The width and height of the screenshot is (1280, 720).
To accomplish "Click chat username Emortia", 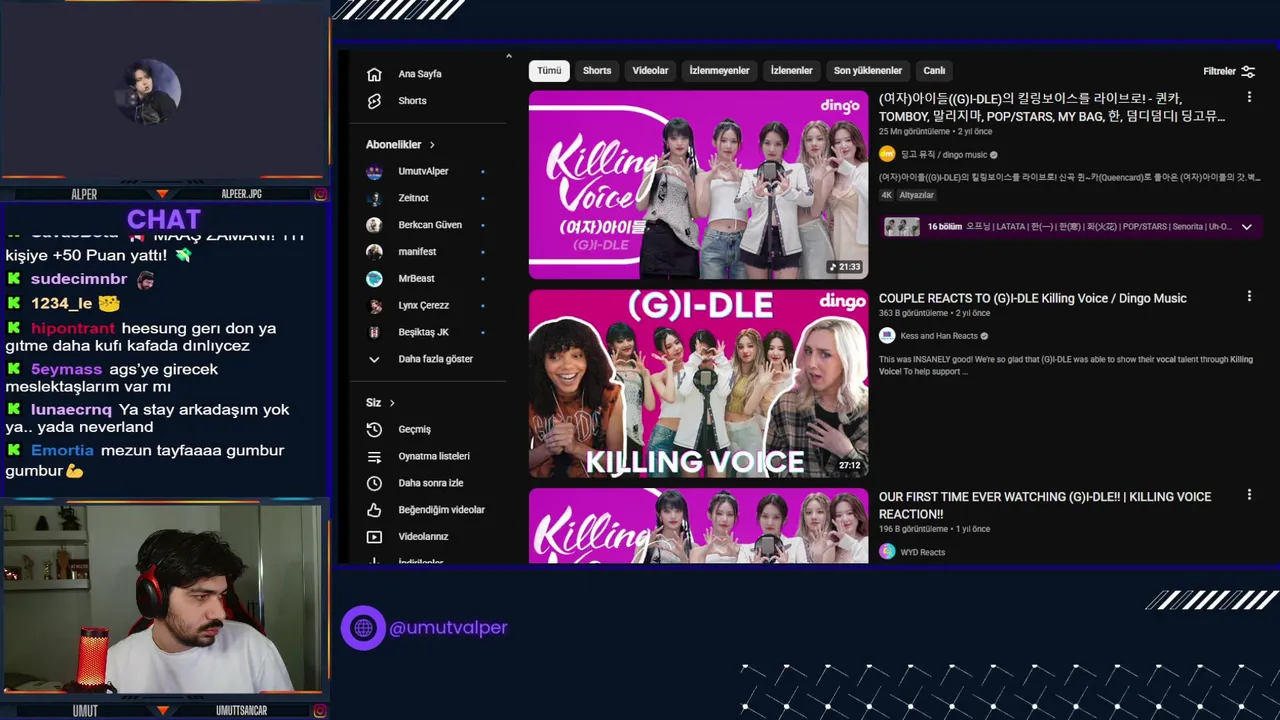I will pos(62,451).
